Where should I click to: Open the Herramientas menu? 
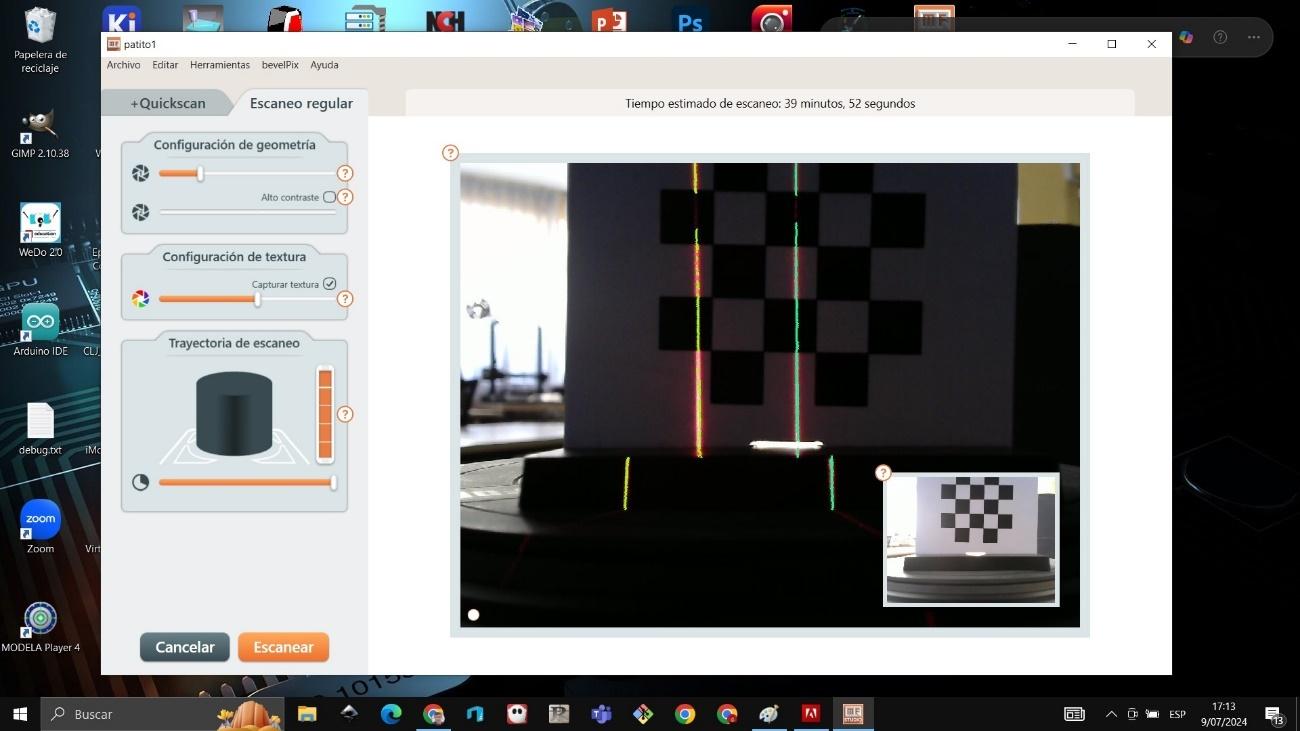click(220, 65)
